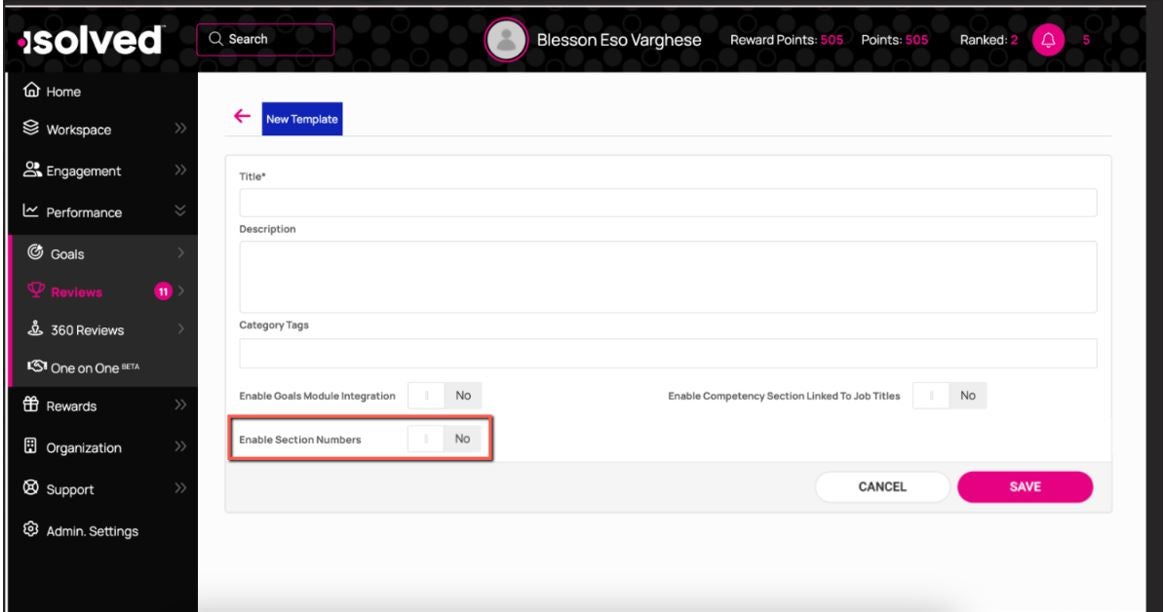Collapse the Performance menu chevron
The image size is (1165, 612).
(180, 211)
